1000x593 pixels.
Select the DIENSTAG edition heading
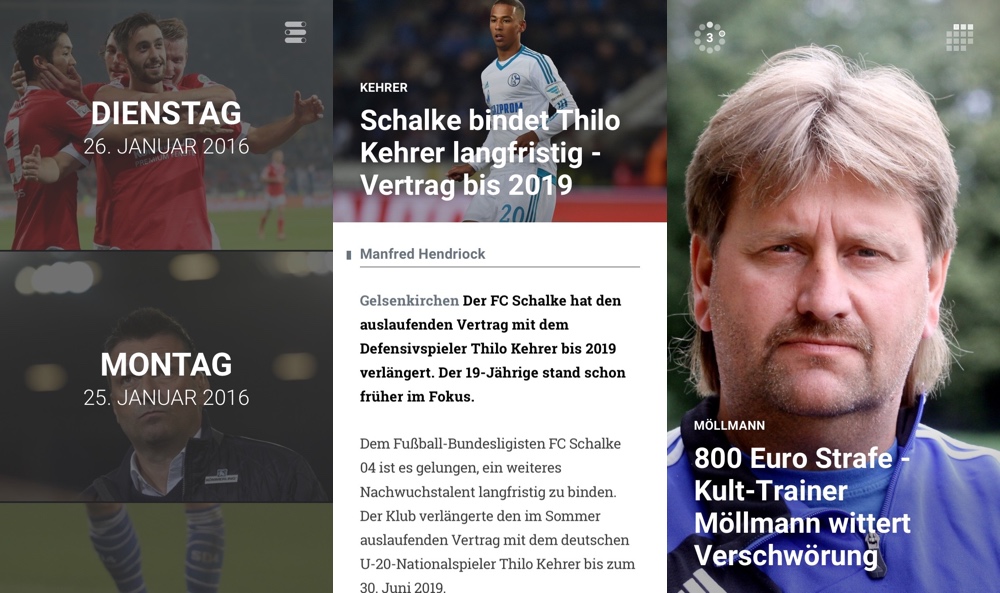coord(166,113)
